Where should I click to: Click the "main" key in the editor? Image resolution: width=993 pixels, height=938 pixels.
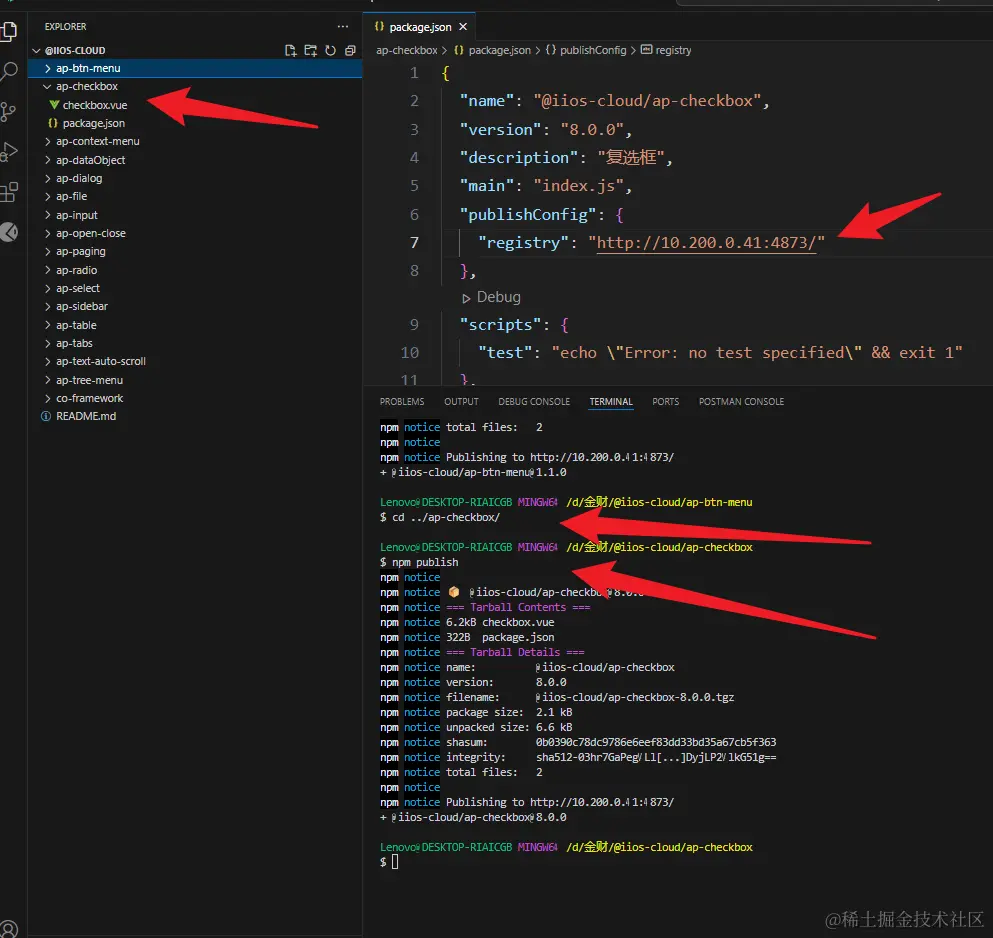click(486, 186)
